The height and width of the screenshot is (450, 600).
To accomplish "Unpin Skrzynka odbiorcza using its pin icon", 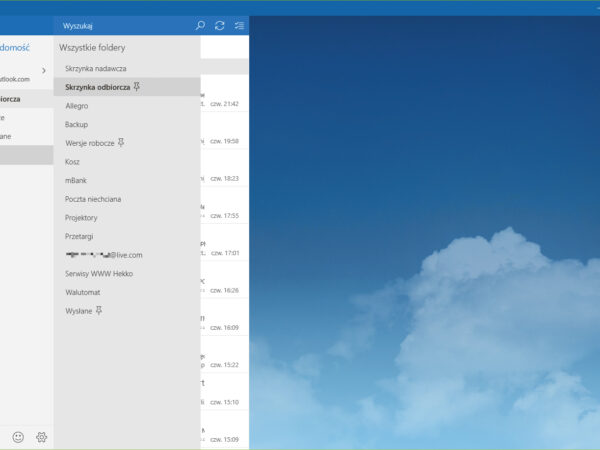I will coord(137,87).
